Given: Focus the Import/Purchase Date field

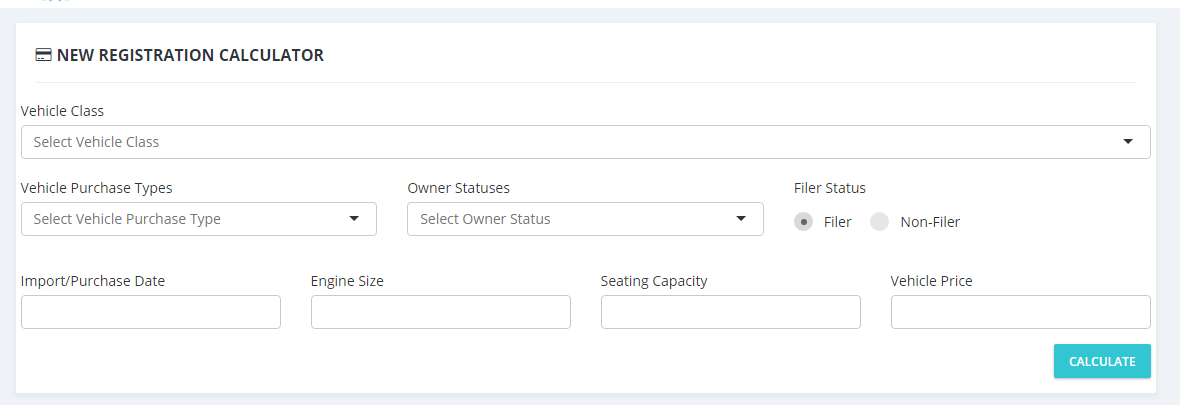Looking at the screenshot, I should (151, 312).
